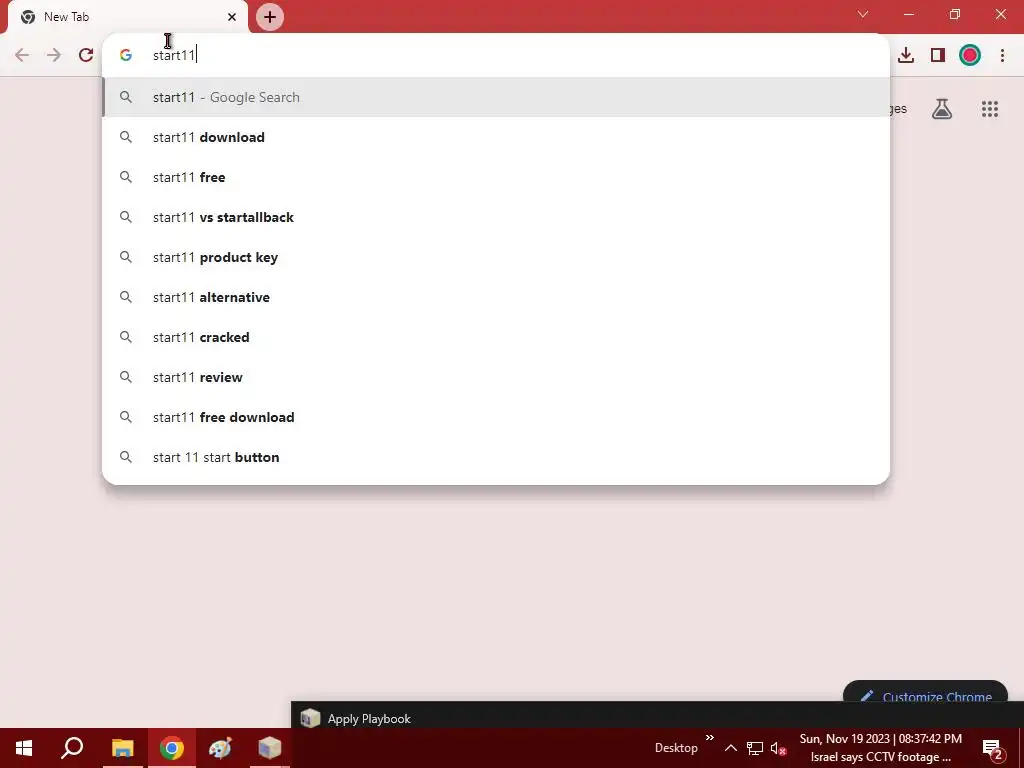The width and height of the screenshot is (1024, 768).
Task: Click the muted volume tray icon
Action: 778,748
